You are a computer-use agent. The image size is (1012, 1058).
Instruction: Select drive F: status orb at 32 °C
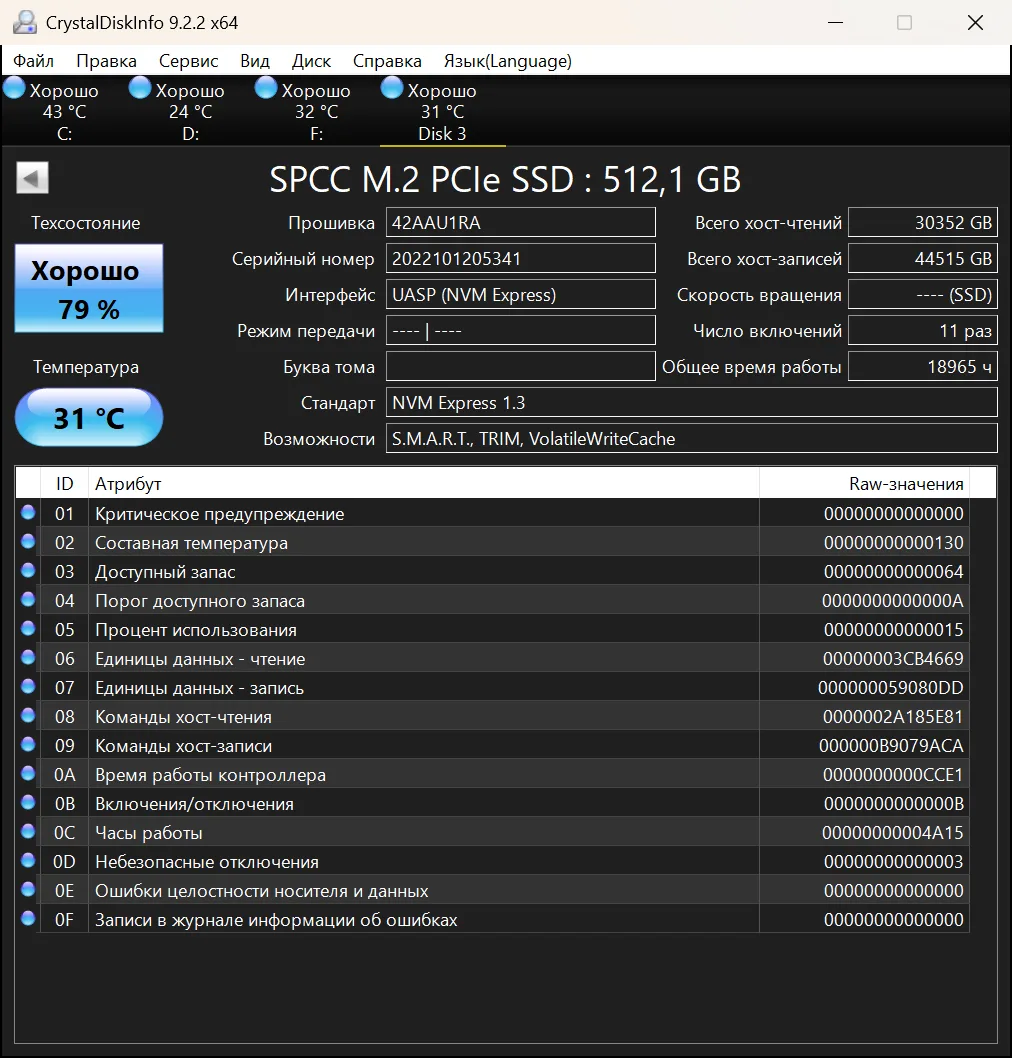266,89
